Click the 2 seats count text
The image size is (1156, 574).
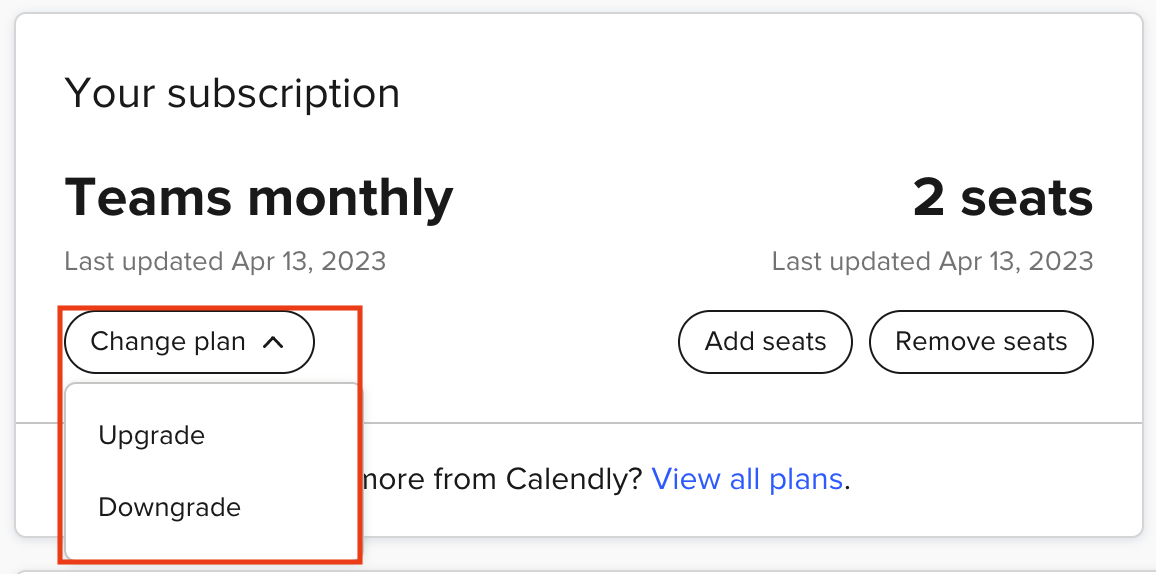tap(1002, 198)
